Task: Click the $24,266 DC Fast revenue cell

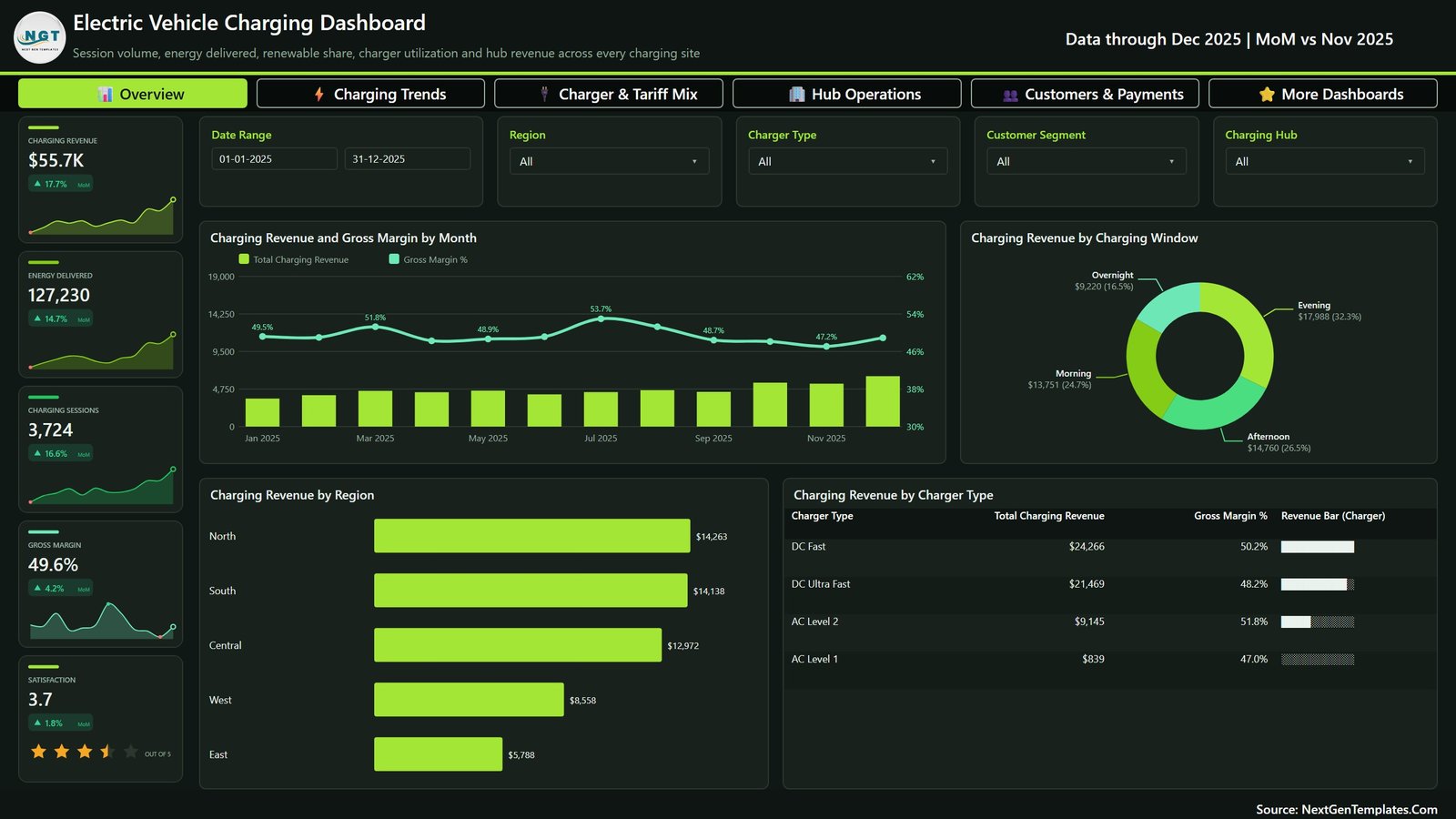Action: pyautogui.click(x=1087, y=547)
